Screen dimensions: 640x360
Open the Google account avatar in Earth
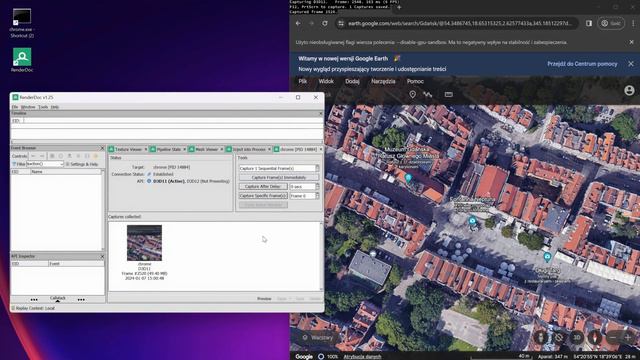tap(629, 90)
